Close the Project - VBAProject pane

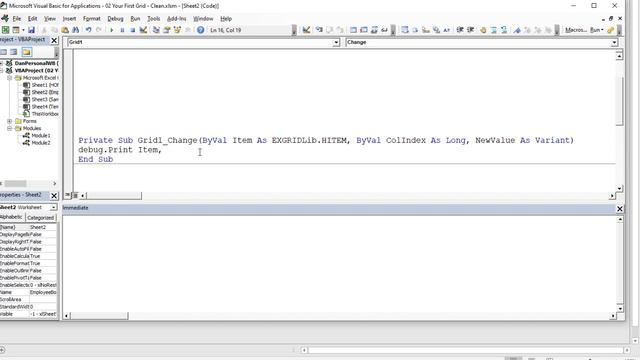(54, 40)
